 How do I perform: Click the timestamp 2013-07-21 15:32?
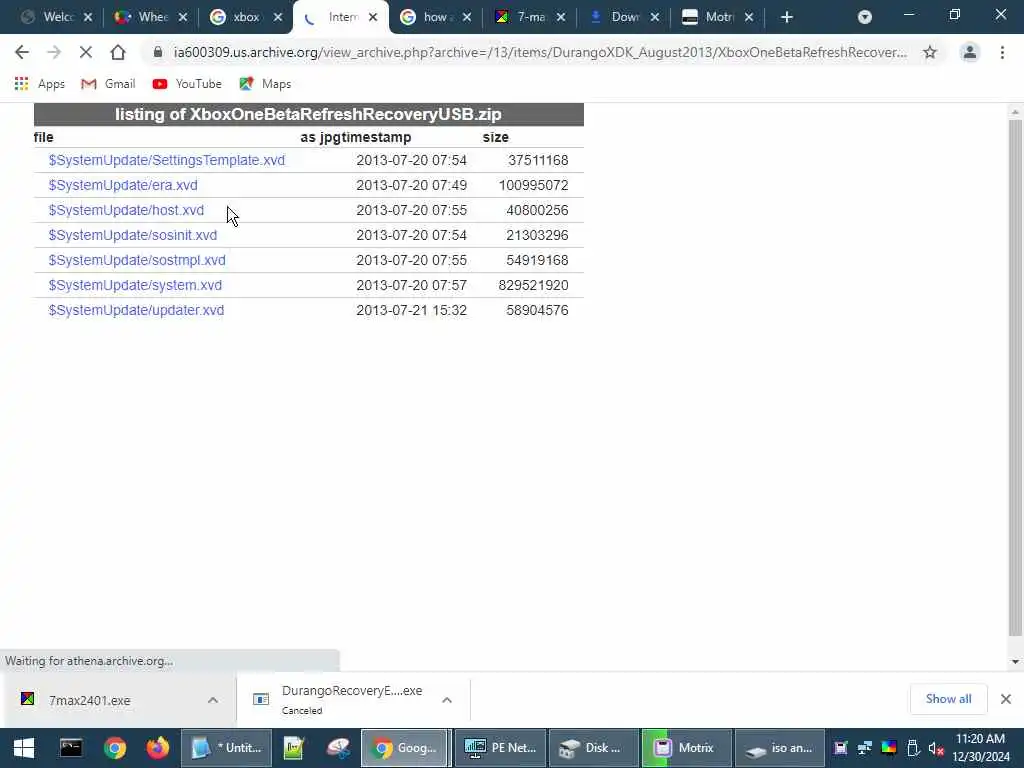point(411,310)
